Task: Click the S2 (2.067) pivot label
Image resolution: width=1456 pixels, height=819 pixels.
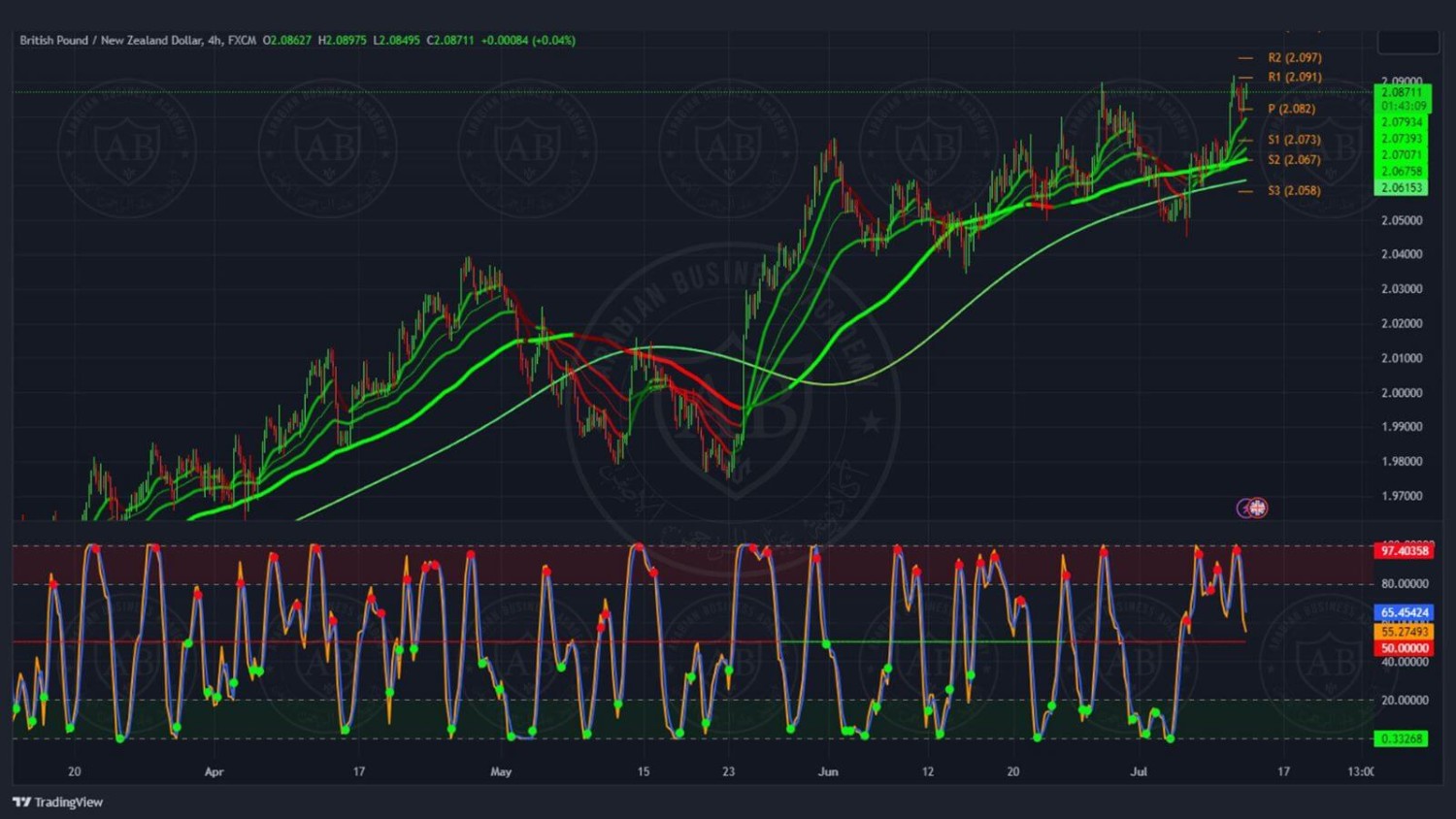Action: (1294, 159)
